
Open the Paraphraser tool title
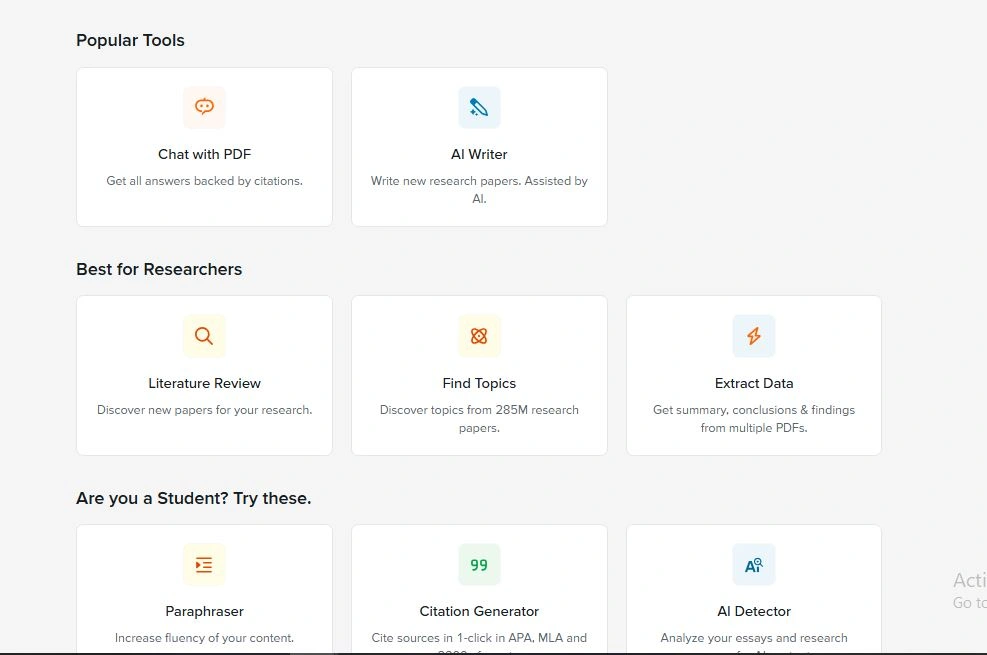[204, 611]
